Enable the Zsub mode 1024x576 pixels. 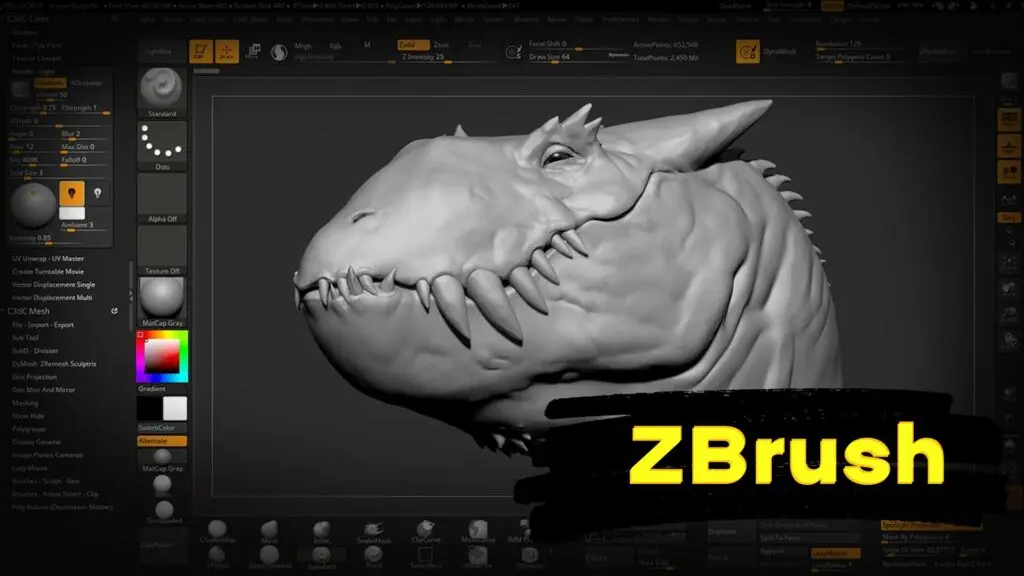coord(441,45)
